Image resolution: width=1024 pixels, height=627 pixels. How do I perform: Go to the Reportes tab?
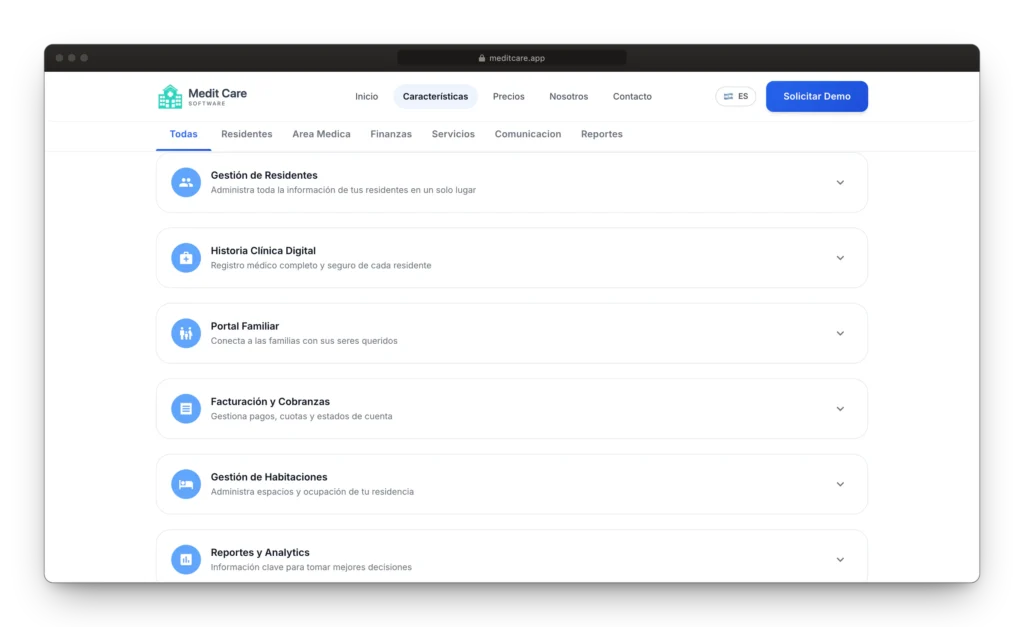[x=601, y=134]
